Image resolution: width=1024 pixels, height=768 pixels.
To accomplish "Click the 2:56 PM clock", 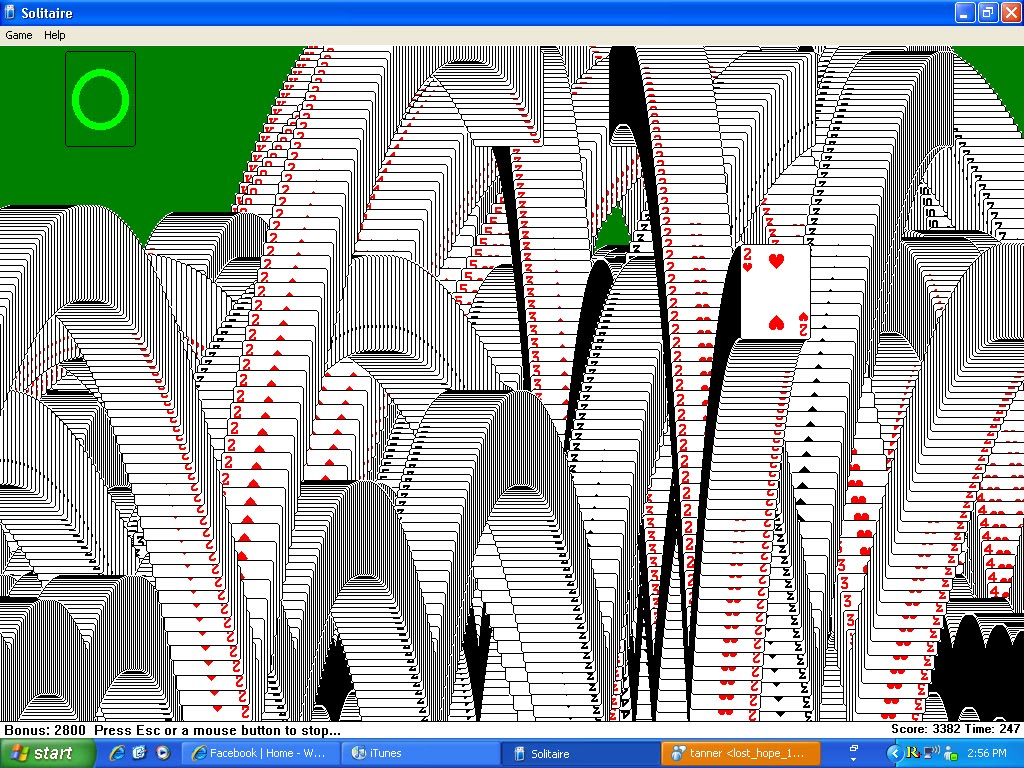I will pos(987,753).
